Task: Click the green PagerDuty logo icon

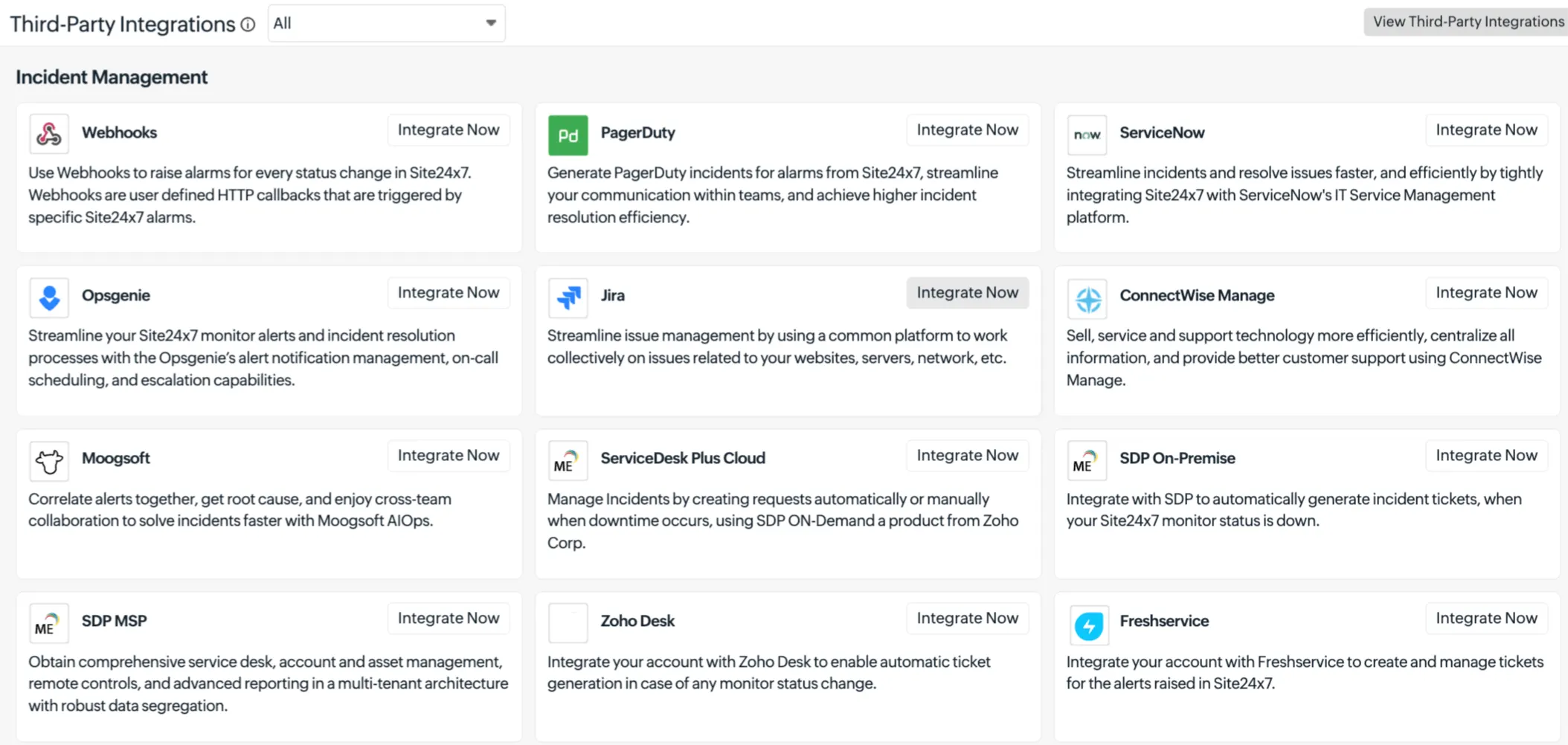Action: coord(568,135)
